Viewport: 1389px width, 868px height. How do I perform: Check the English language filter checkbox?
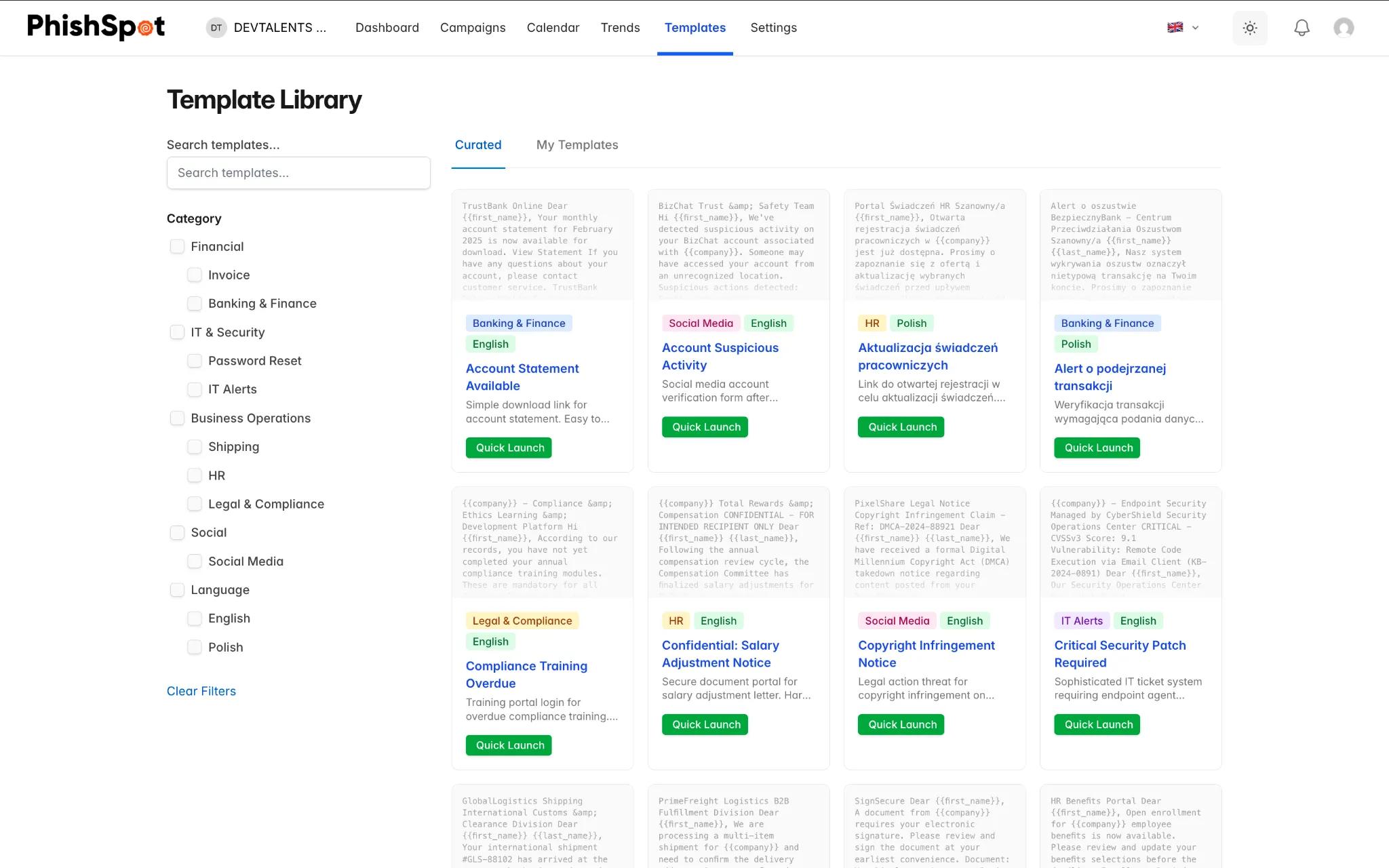(195, 618)
